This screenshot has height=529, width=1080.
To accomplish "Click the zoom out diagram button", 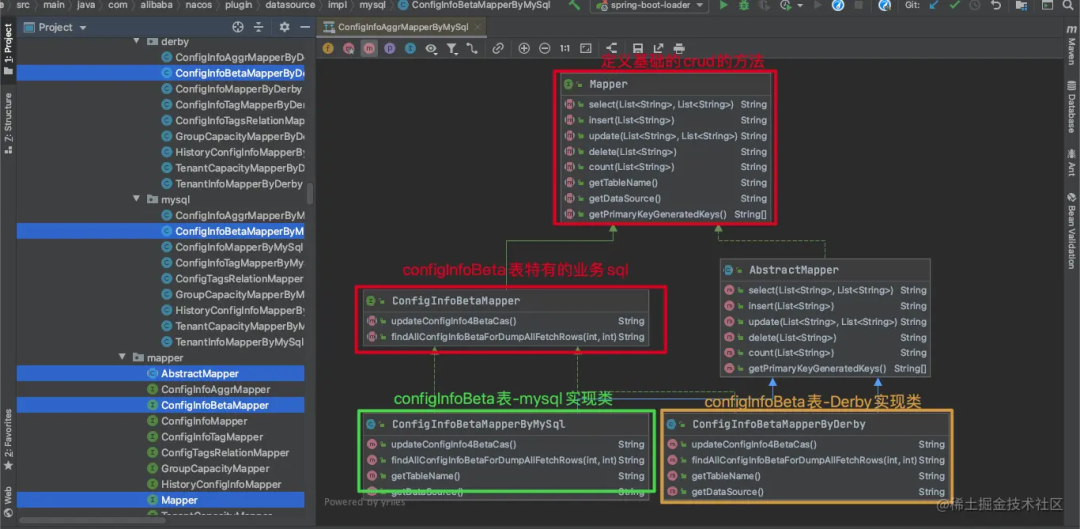I will tap(544, 48).
